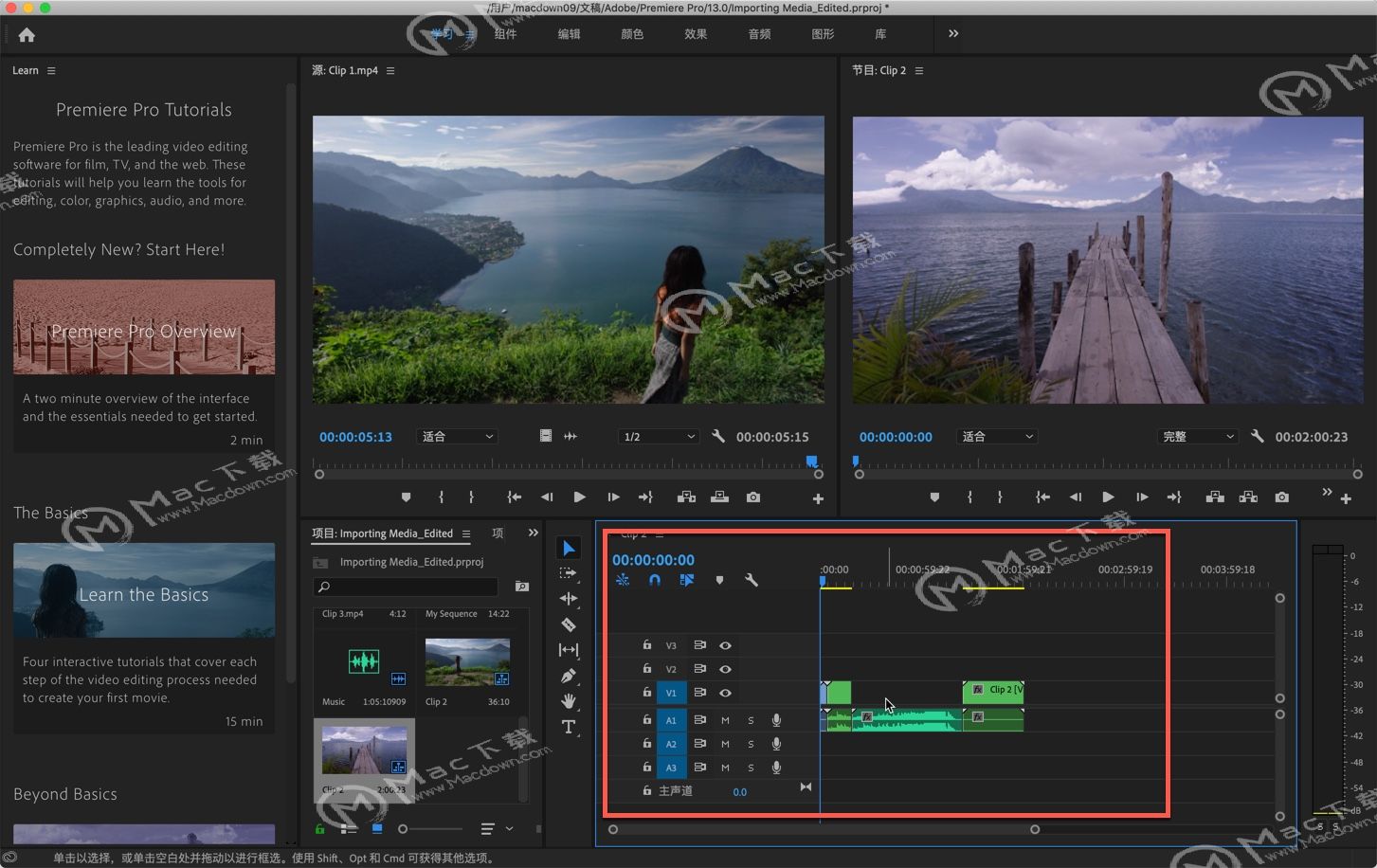Open Source playback resolution 1/2 dropdown
Screen dimensions: 1377x868
[x=659, y=437]
